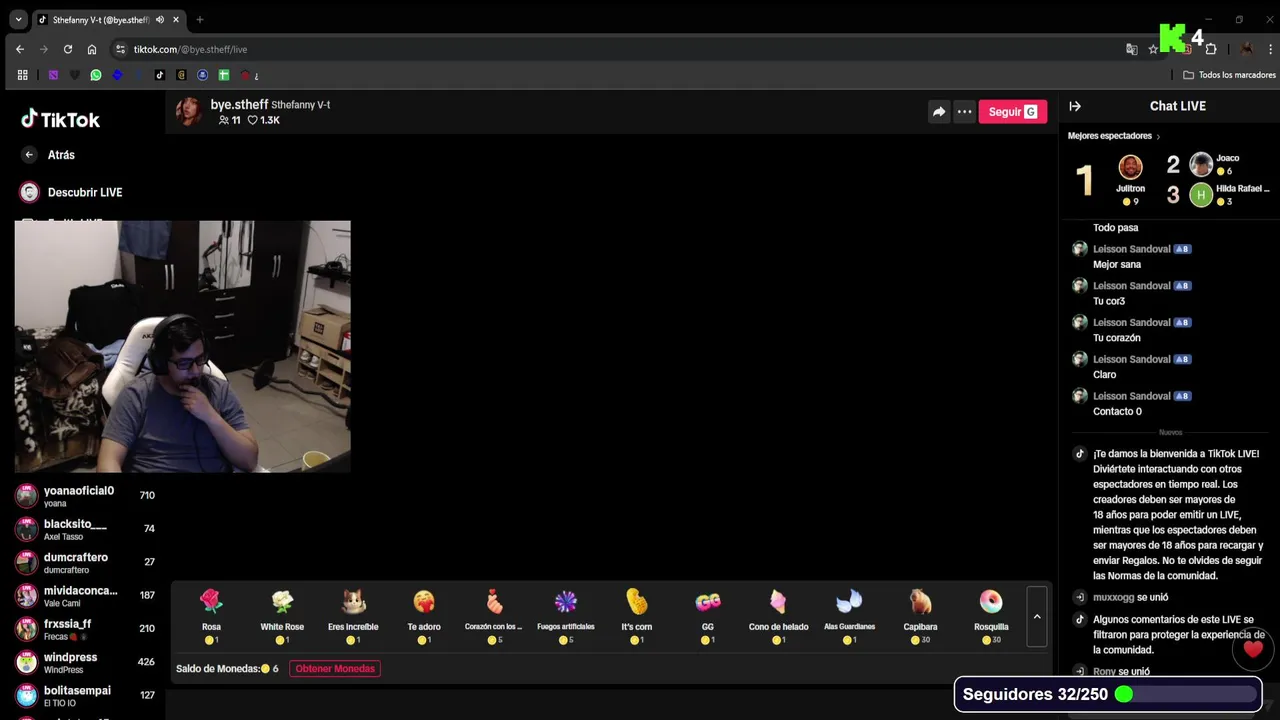Mute the tab via speaker icon

tap(160, 19)
